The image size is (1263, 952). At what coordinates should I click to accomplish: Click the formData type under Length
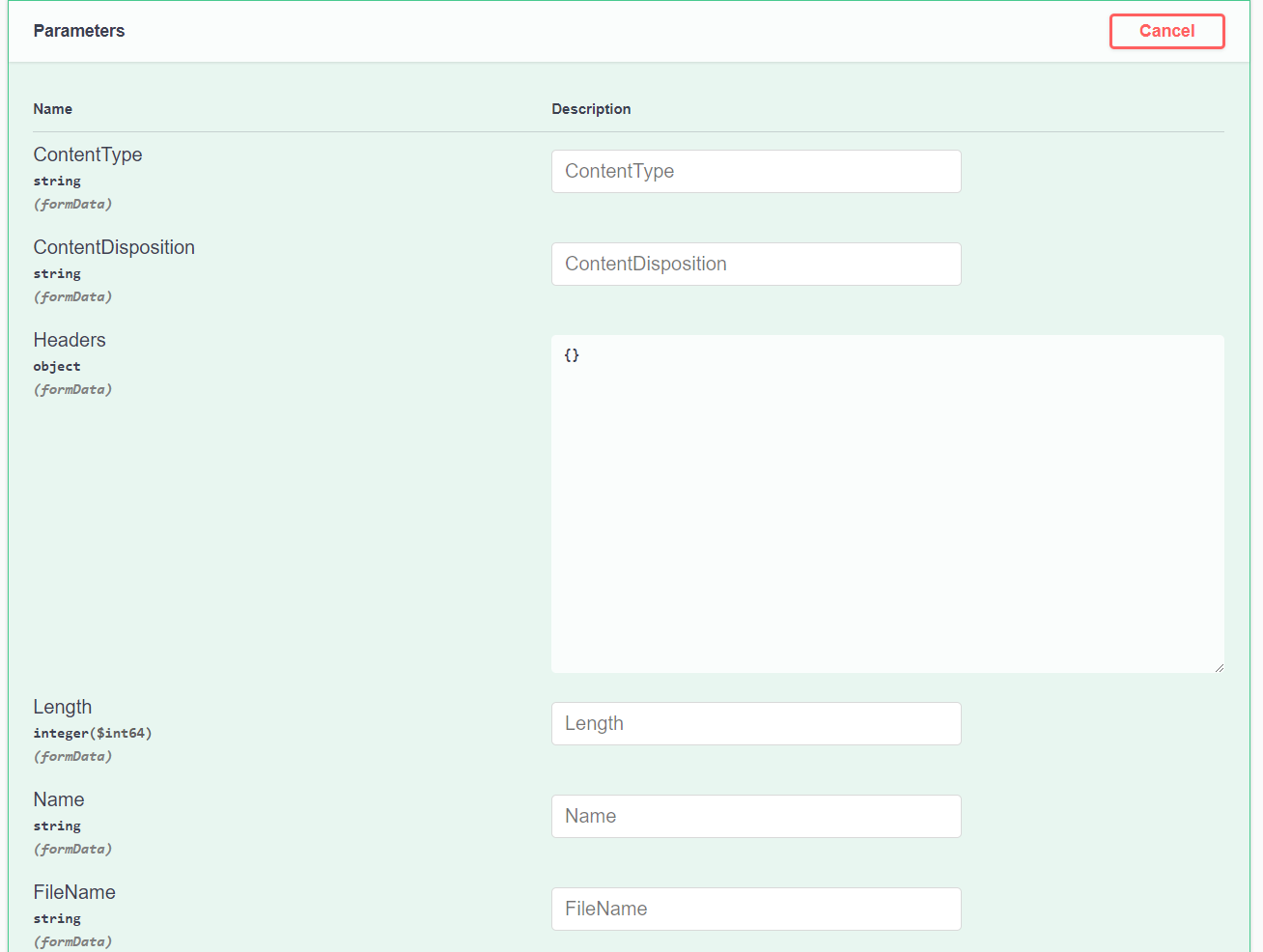point(72,756)
